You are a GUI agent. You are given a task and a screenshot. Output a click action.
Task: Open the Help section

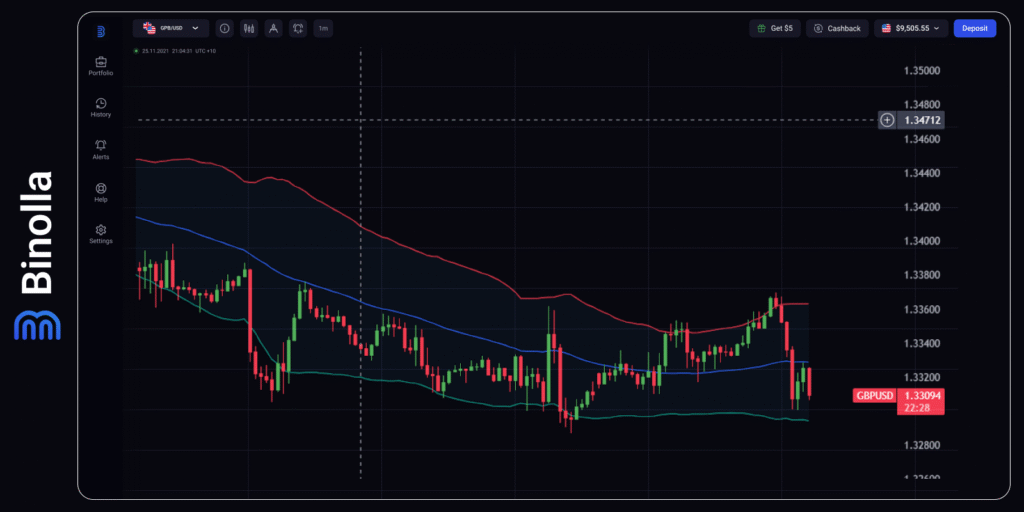[101, 193]
